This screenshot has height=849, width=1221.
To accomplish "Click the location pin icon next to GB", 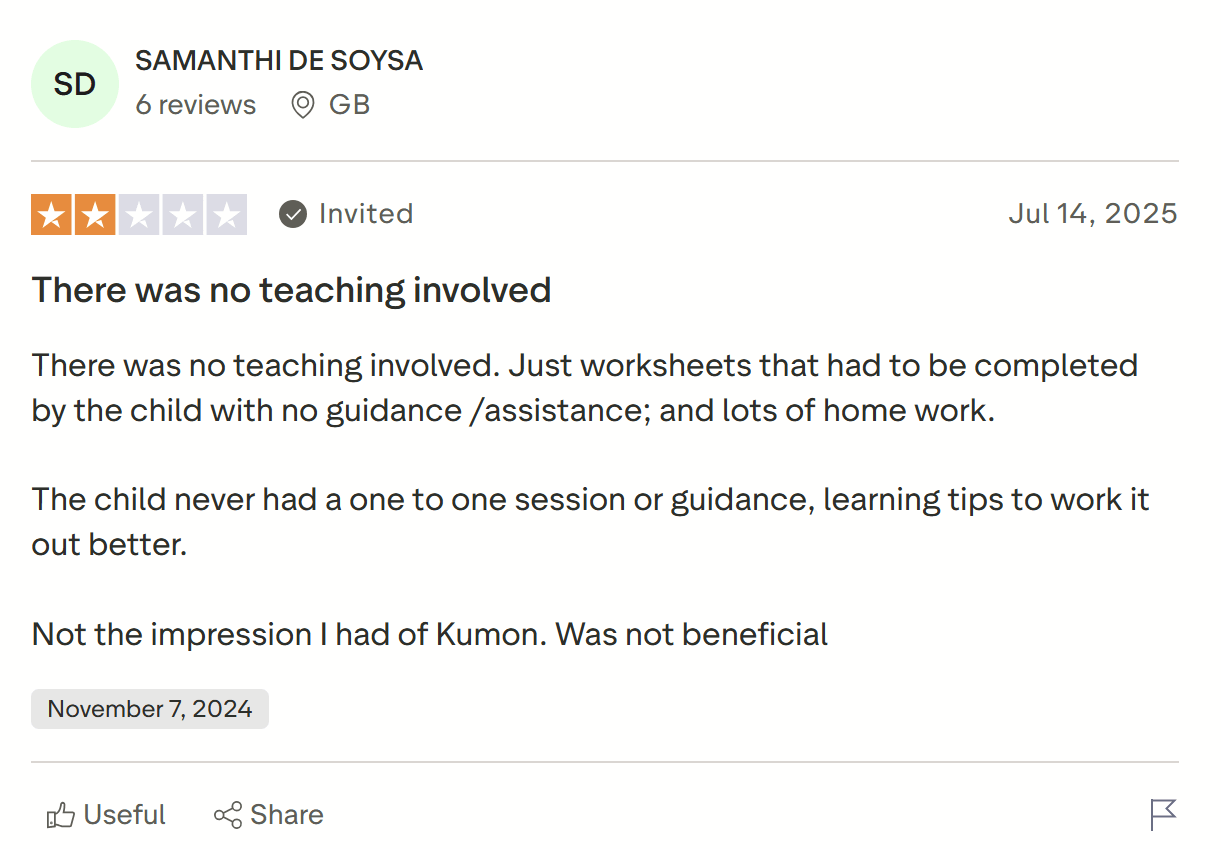I will (302, 104).
